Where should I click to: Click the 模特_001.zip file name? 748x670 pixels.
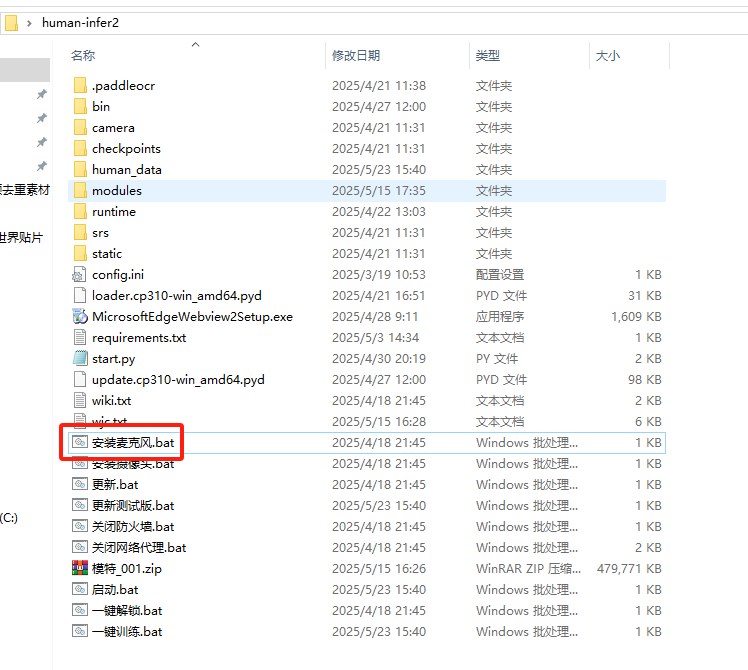pyautogui.click(x=127, y=568)
